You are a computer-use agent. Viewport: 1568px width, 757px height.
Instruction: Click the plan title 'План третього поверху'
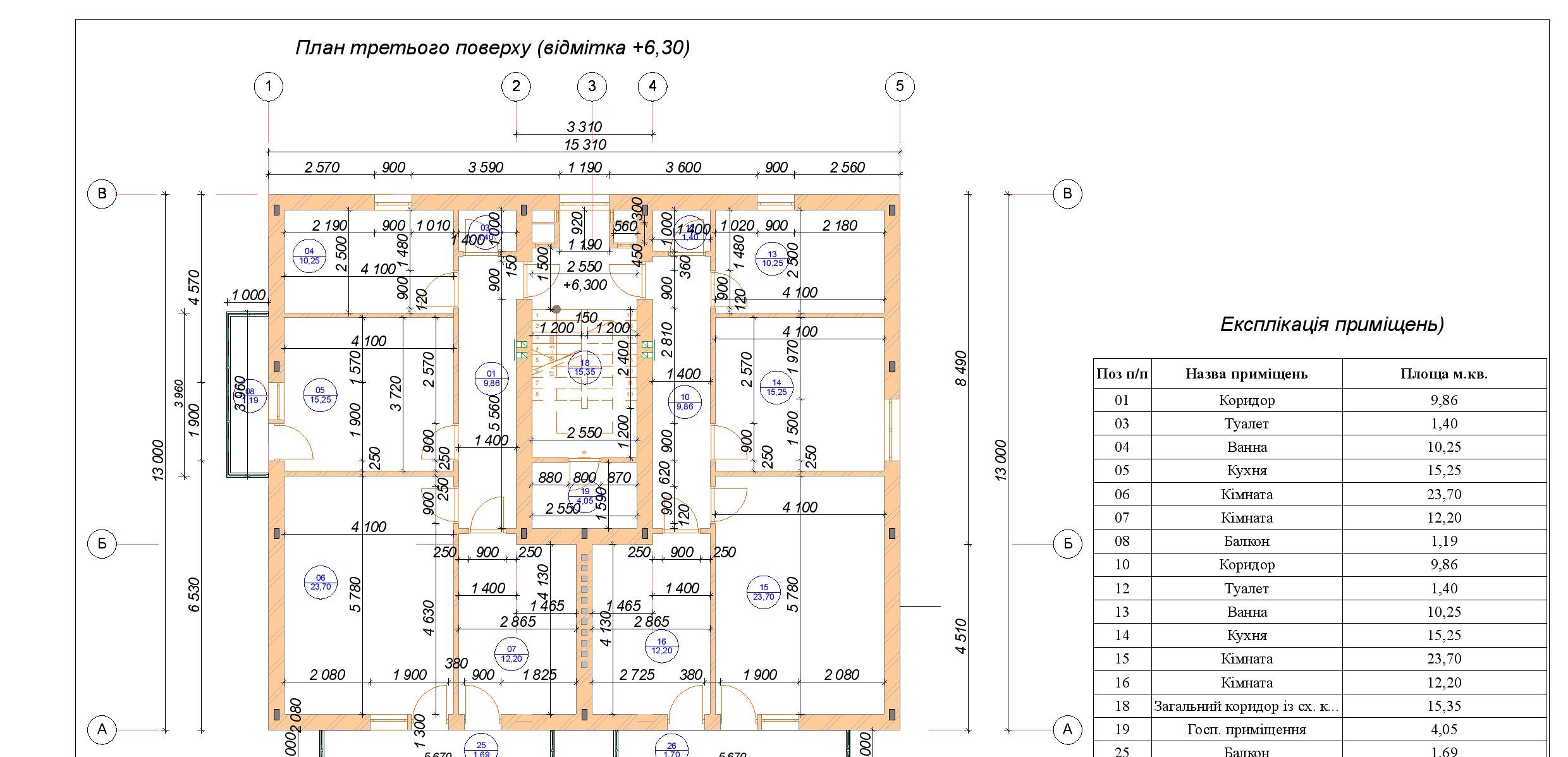point(493,48)
